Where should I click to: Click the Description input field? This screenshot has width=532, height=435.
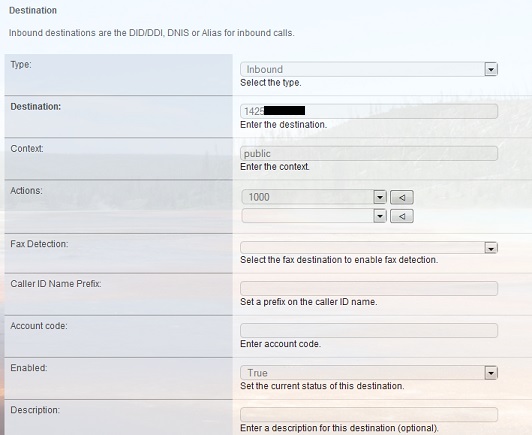[x=369, y=415]
